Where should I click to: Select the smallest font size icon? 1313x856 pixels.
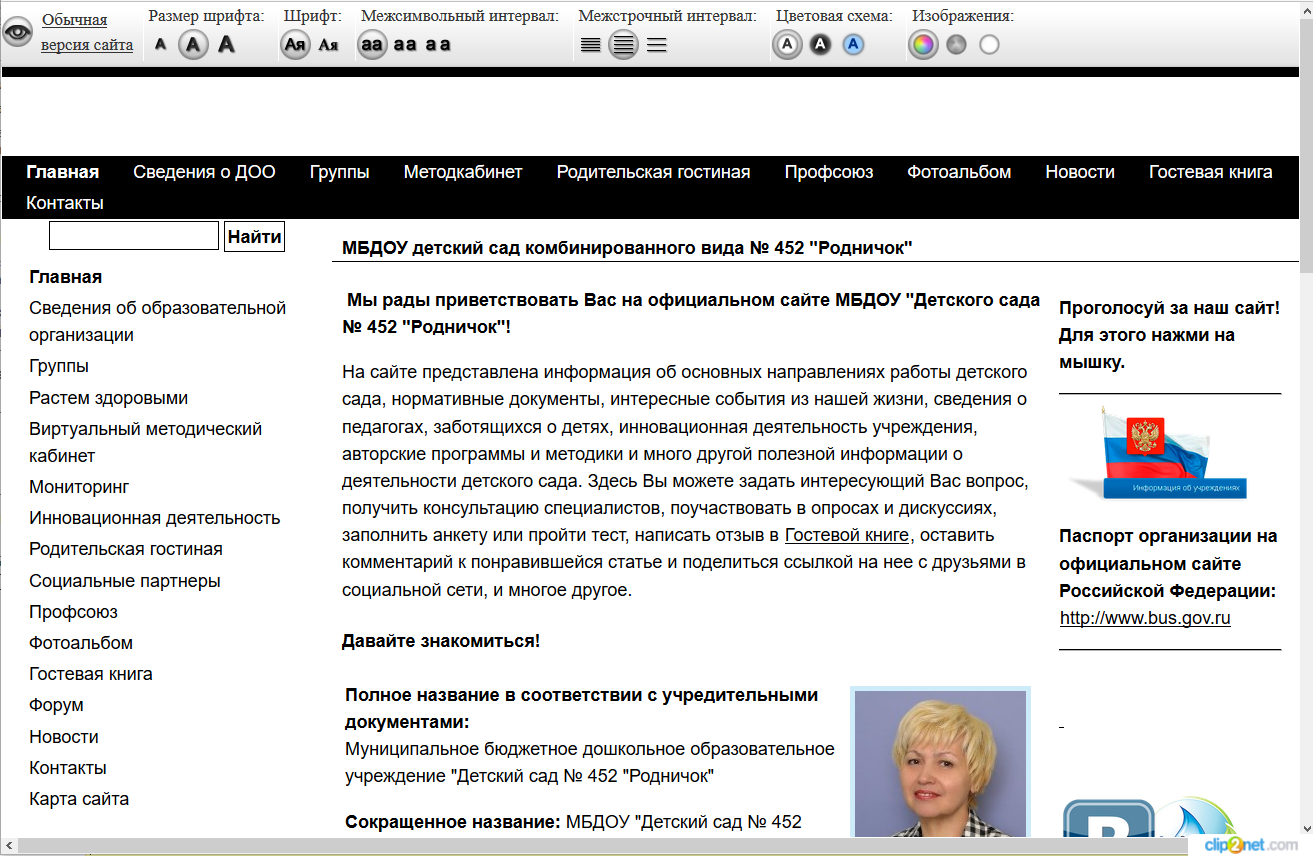point(161,44)
